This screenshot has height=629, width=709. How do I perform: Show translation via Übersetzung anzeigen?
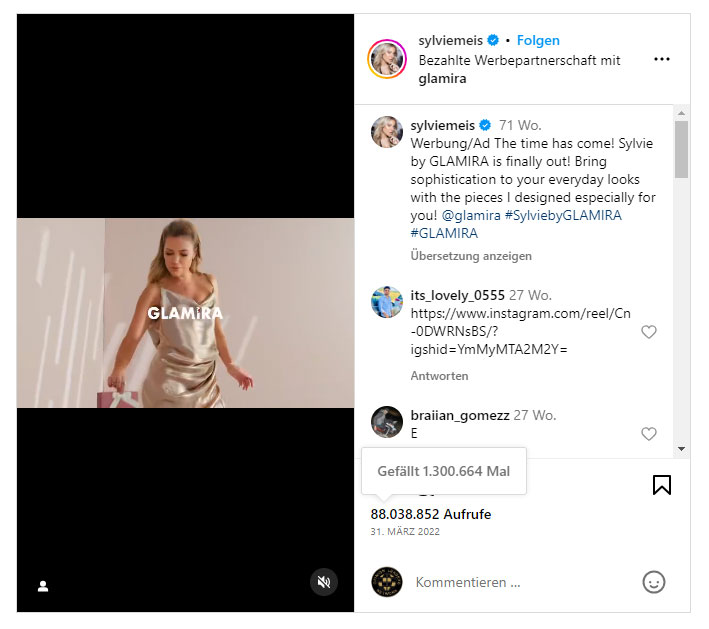pos(471,256)
